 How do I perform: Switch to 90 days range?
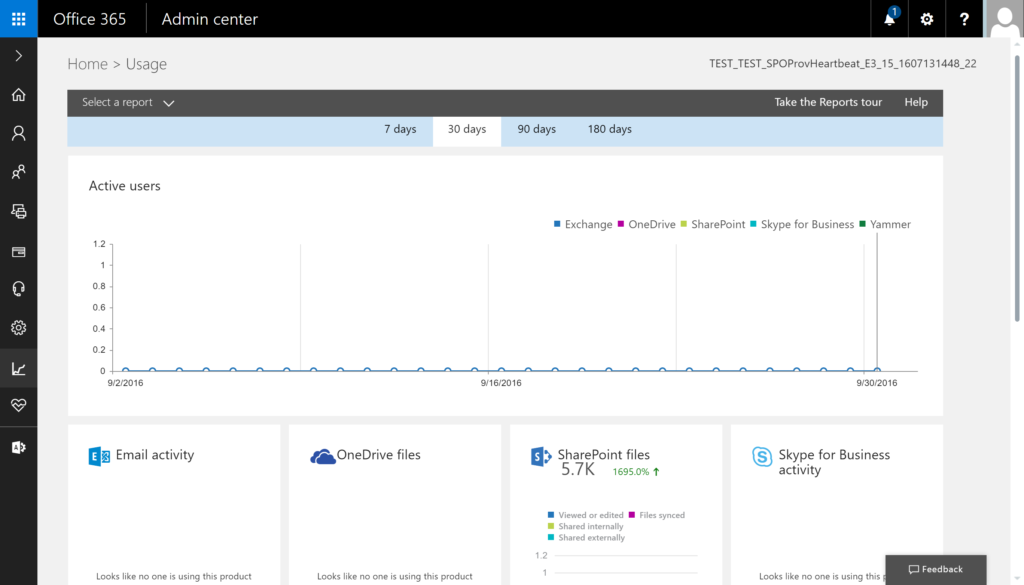pyautogui.click(x=537, y=129)
